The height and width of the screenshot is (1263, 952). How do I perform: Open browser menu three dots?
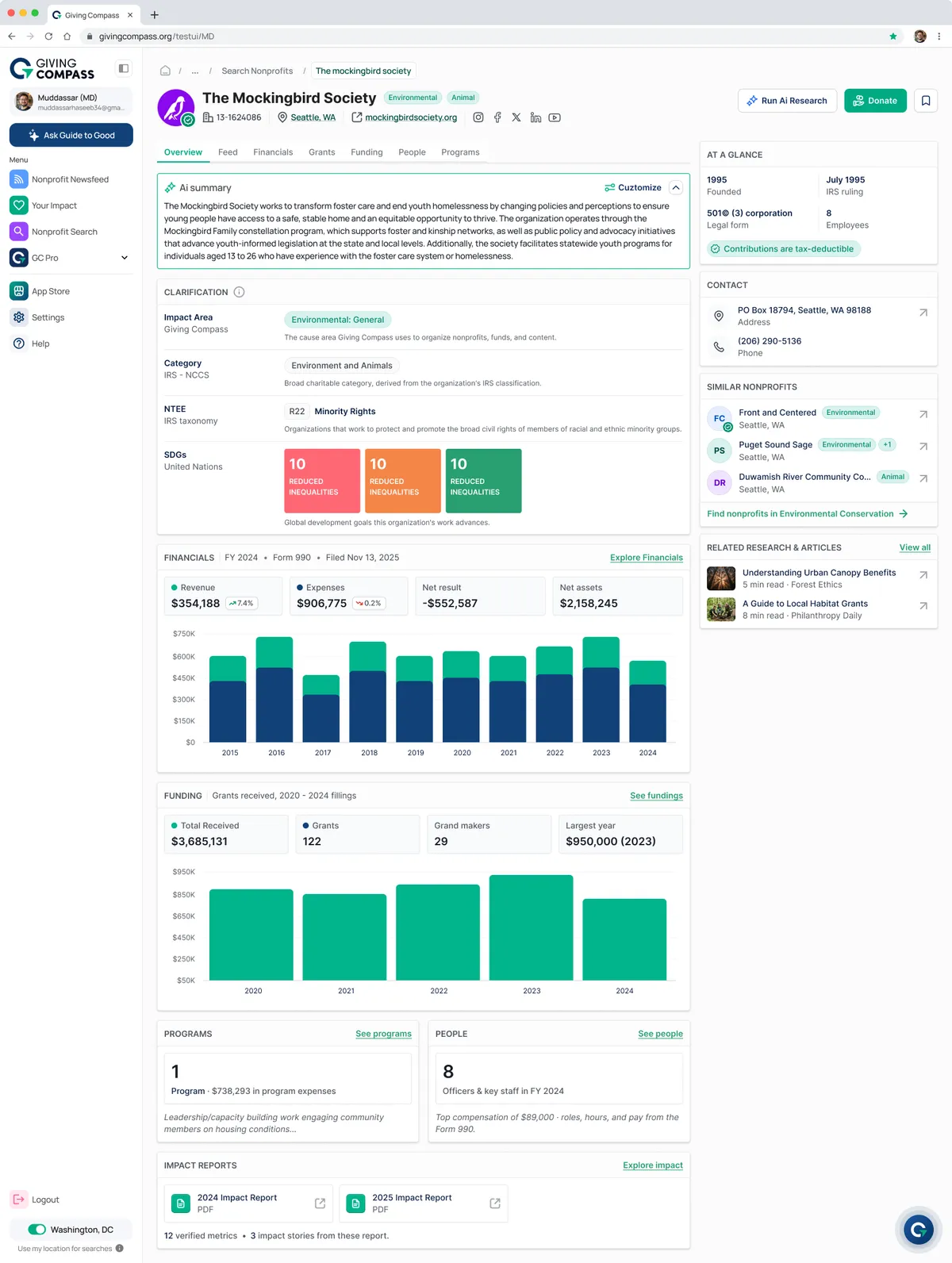(x=939, y=36)
